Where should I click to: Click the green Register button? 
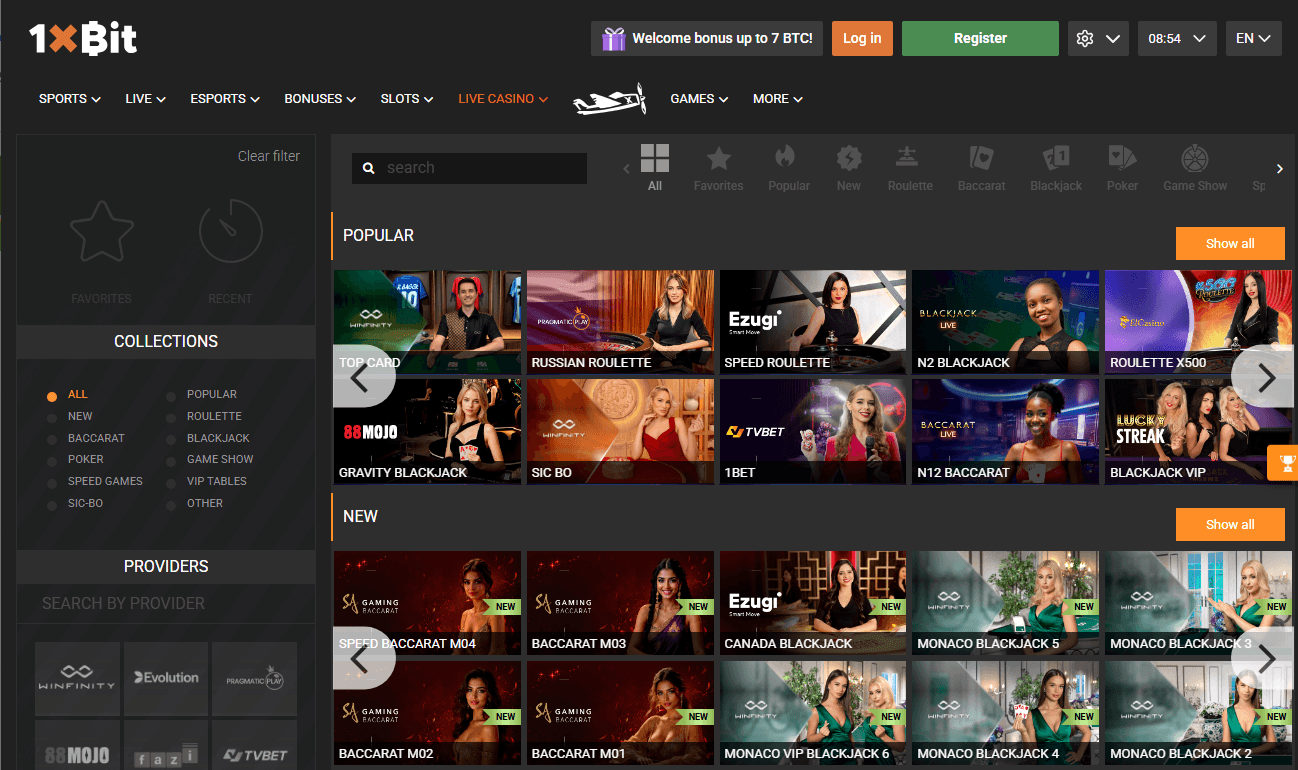click(x=980, y=39)
